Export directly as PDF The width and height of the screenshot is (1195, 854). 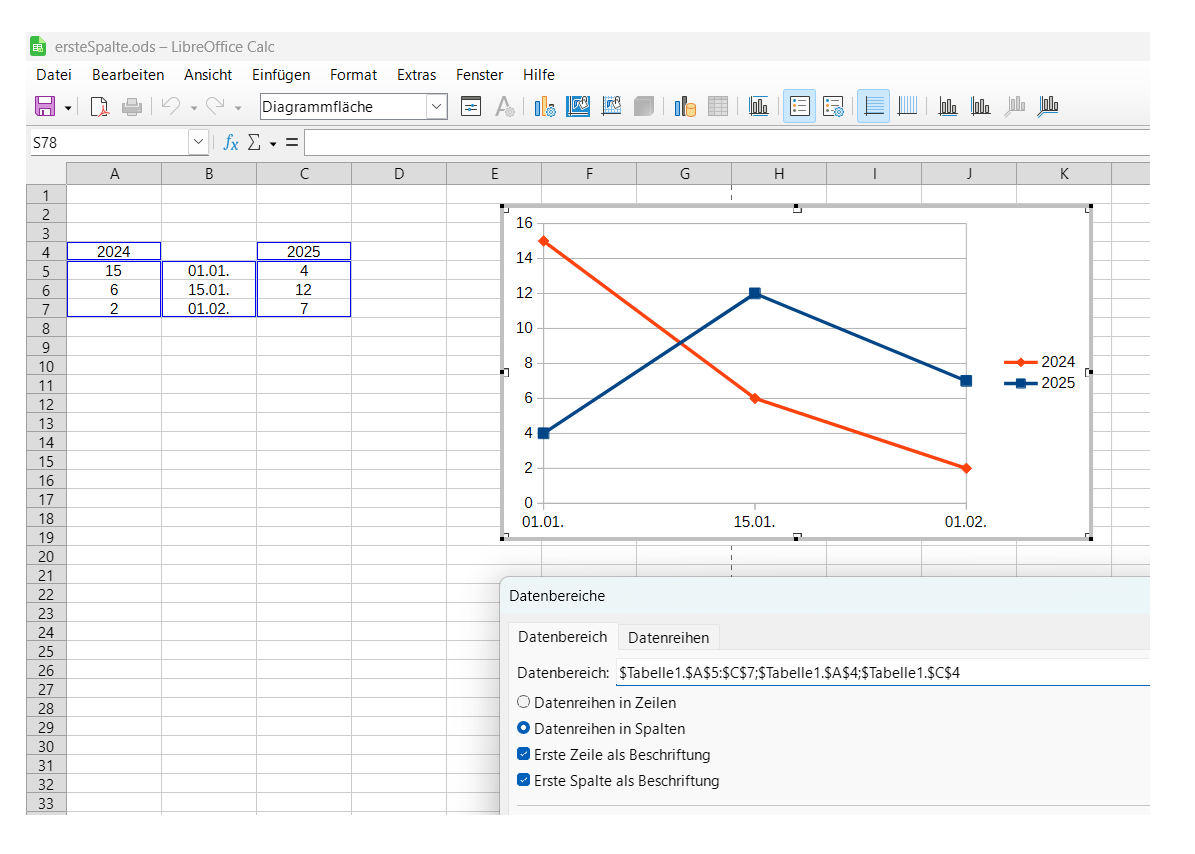(x=99, y=106)
